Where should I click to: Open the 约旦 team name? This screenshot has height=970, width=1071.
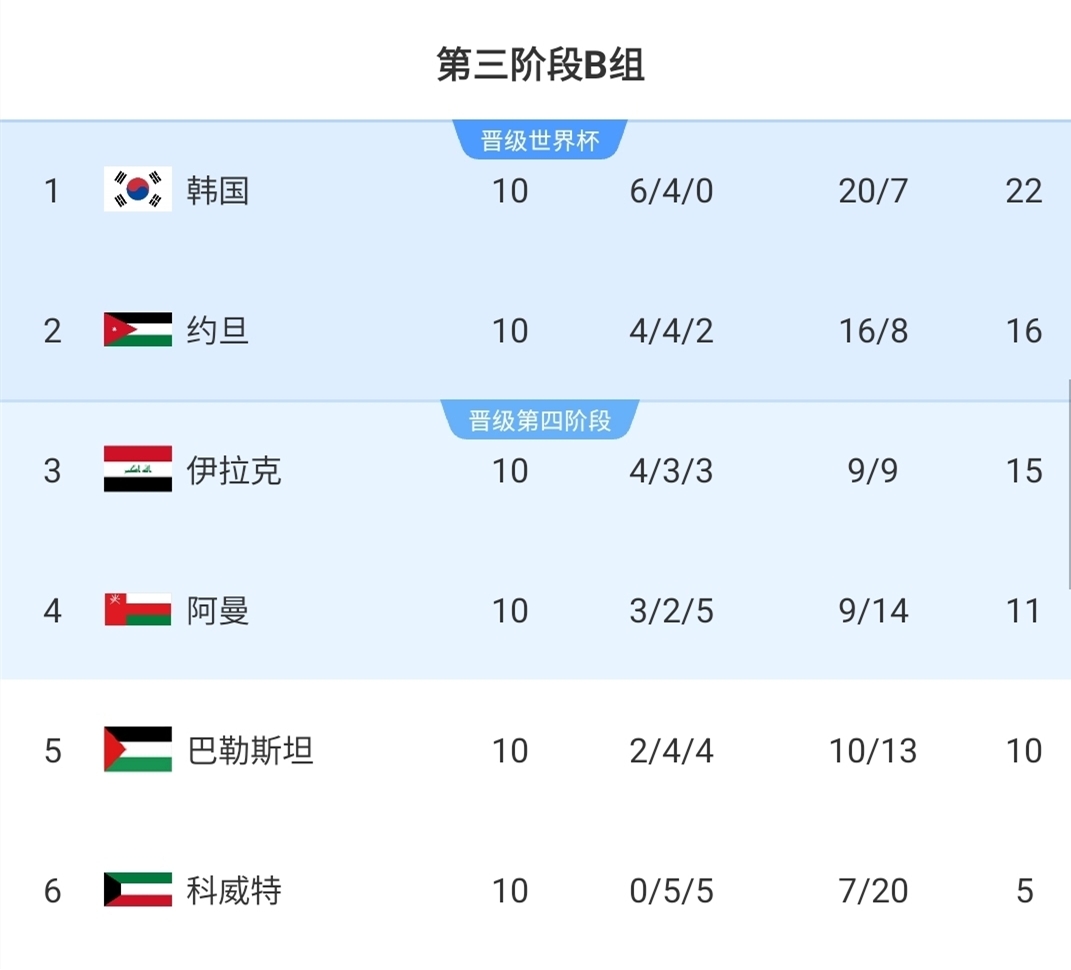218,330
